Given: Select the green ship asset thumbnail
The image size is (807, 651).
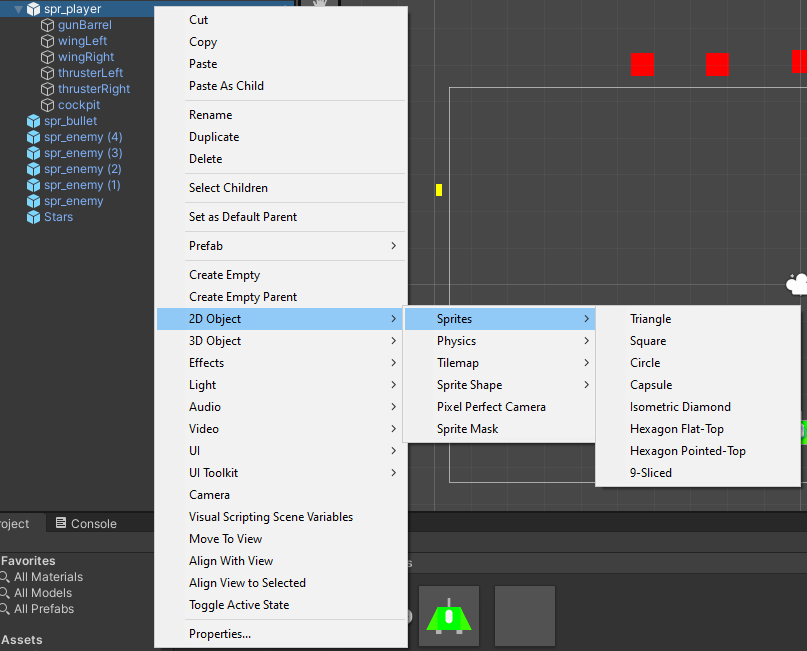Looking at the screenshot, I should click(x=449, y=616).
